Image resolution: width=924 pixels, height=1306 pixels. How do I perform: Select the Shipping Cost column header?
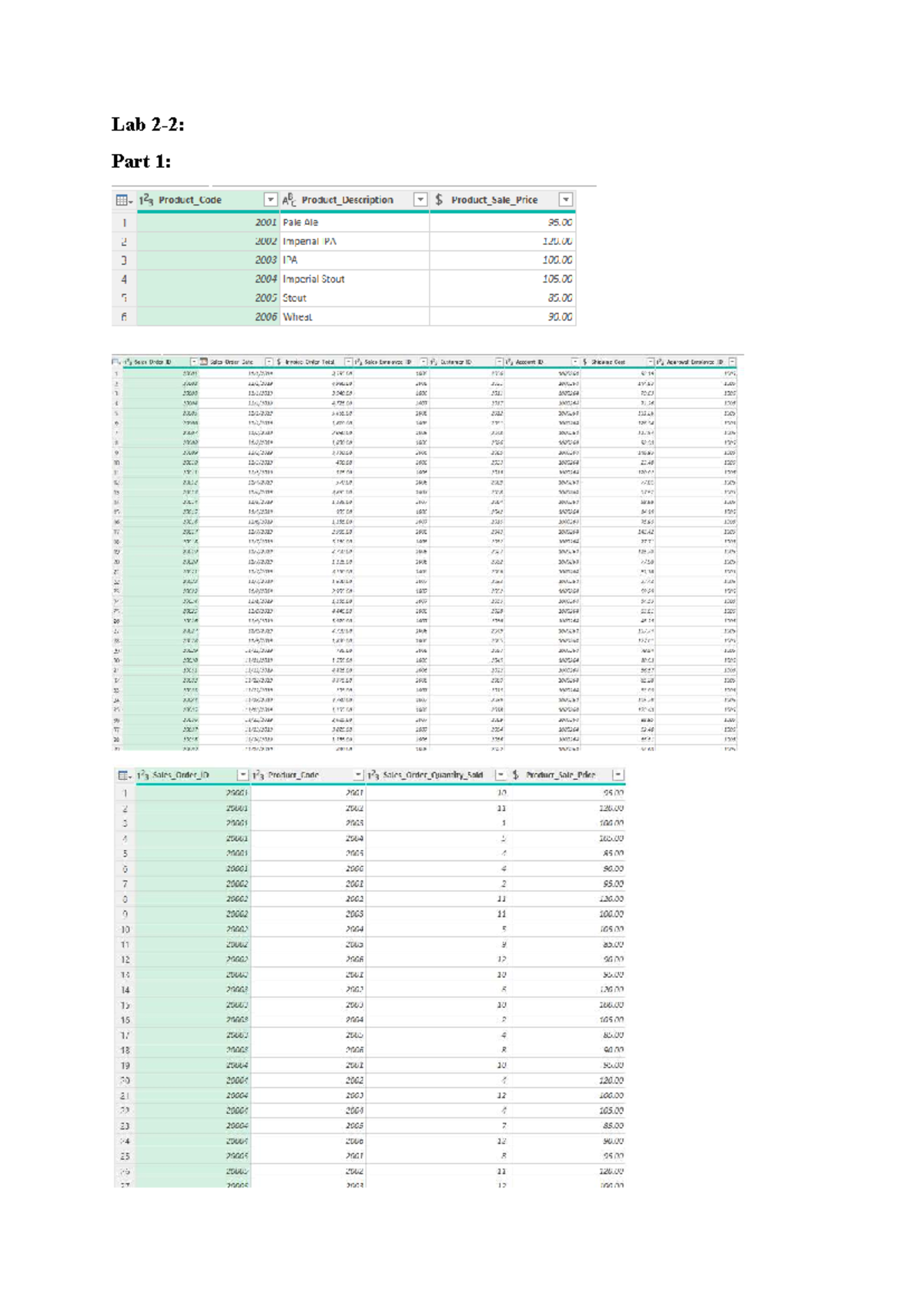[618, 361]
